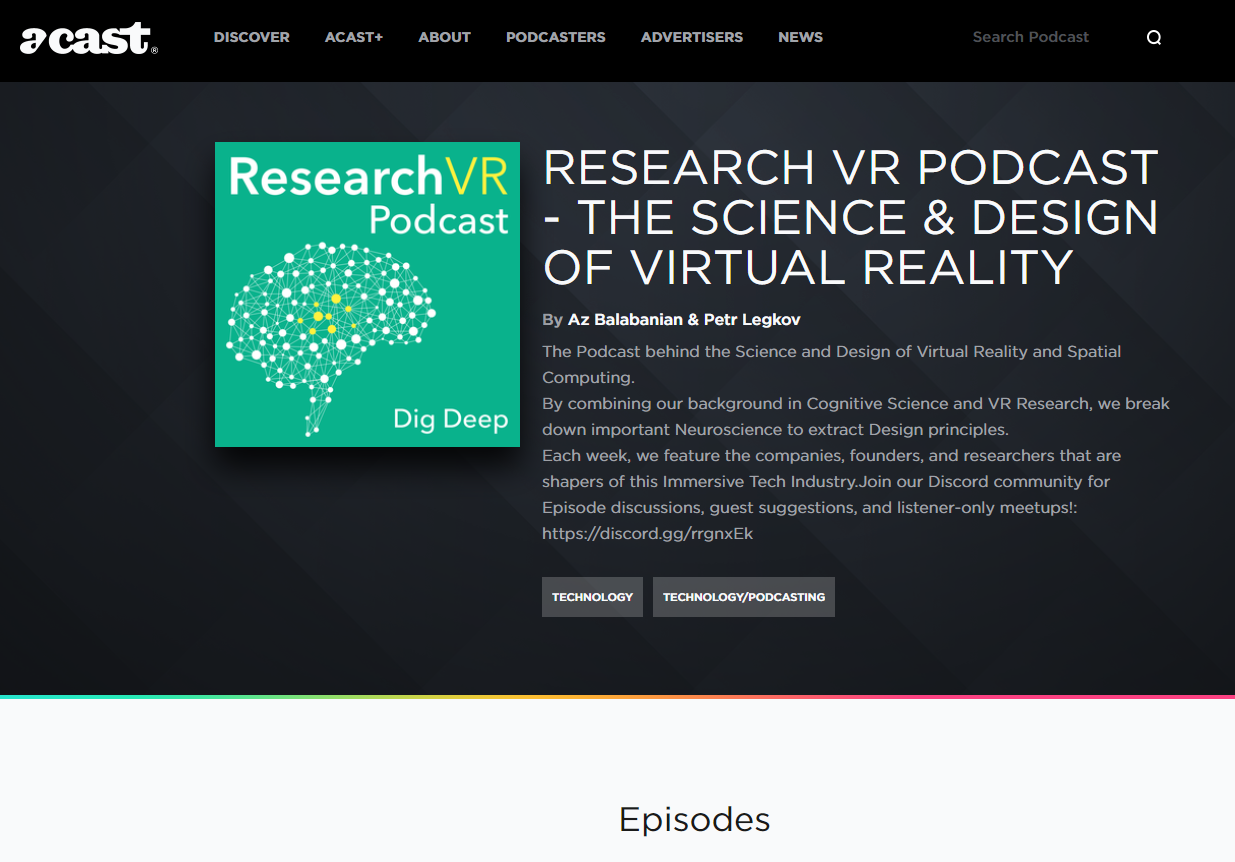Select the Technology tag button
This screenshot has height=862, width=1235.
592,597
